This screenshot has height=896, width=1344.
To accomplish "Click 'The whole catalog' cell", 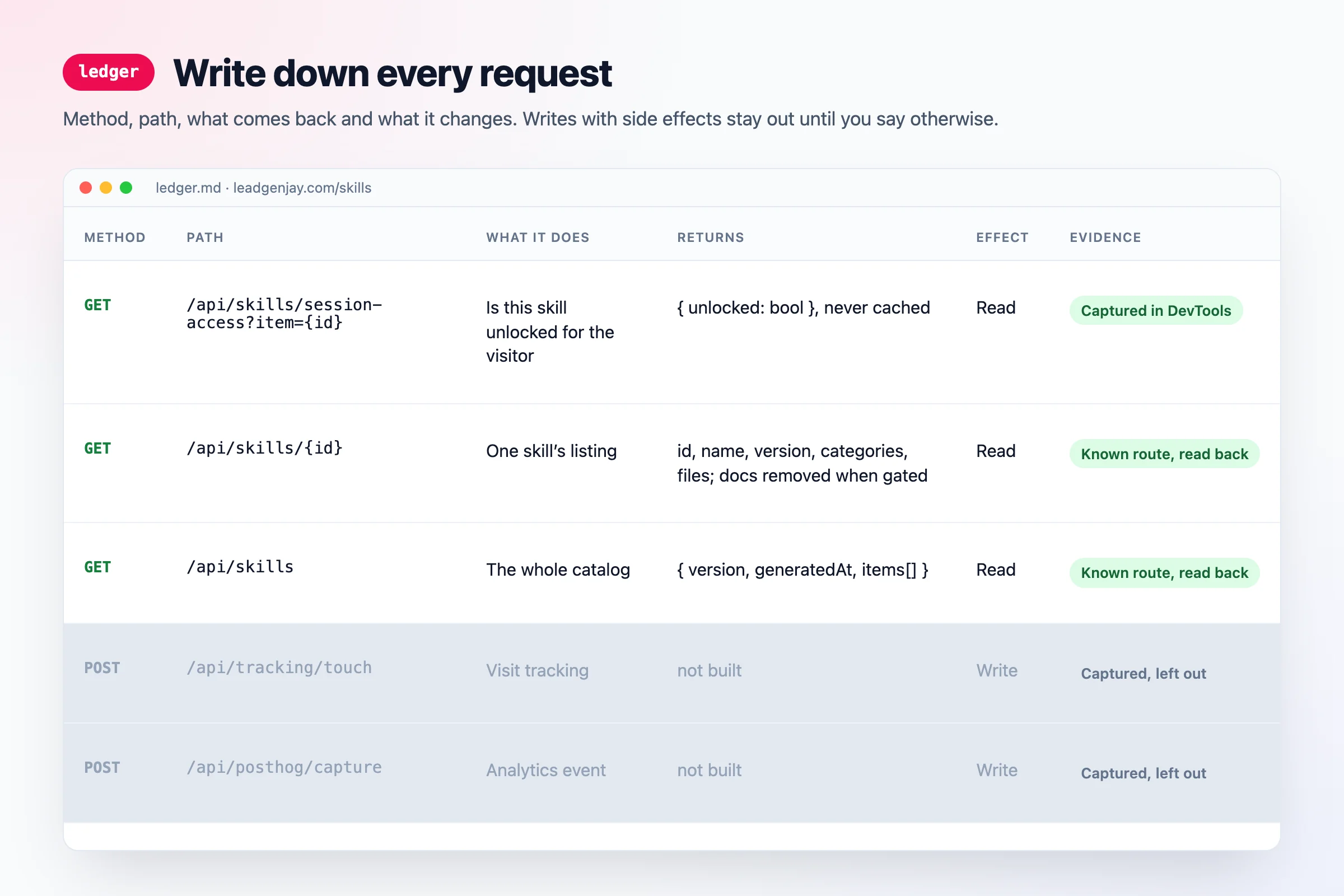I will point(558,570).
